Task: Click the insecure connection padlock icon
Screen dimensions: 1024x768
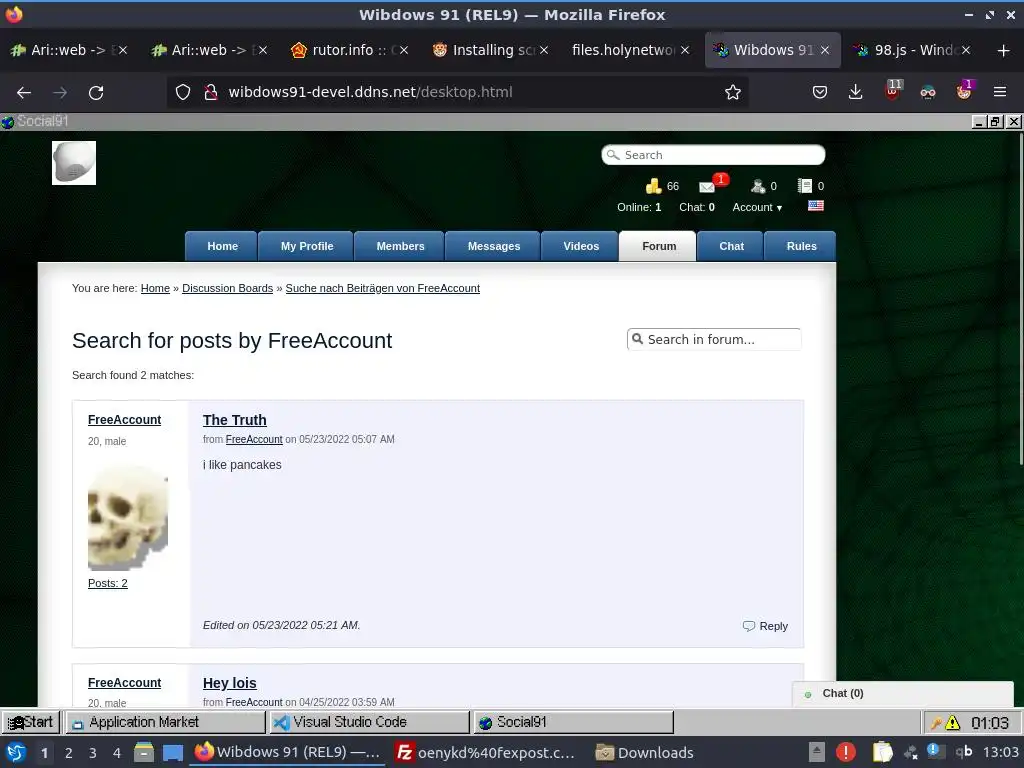Action: (210, 92)
